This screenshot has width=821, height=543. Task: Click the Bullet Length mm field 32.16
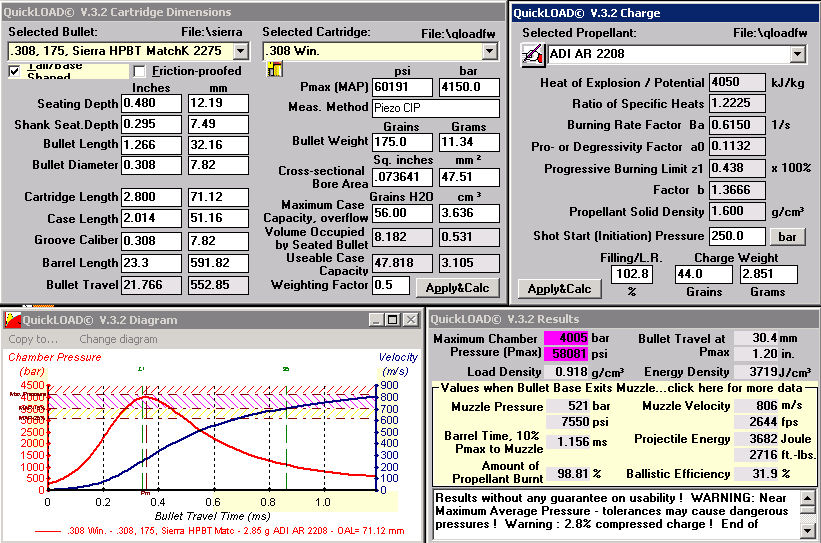pos(218,145)
